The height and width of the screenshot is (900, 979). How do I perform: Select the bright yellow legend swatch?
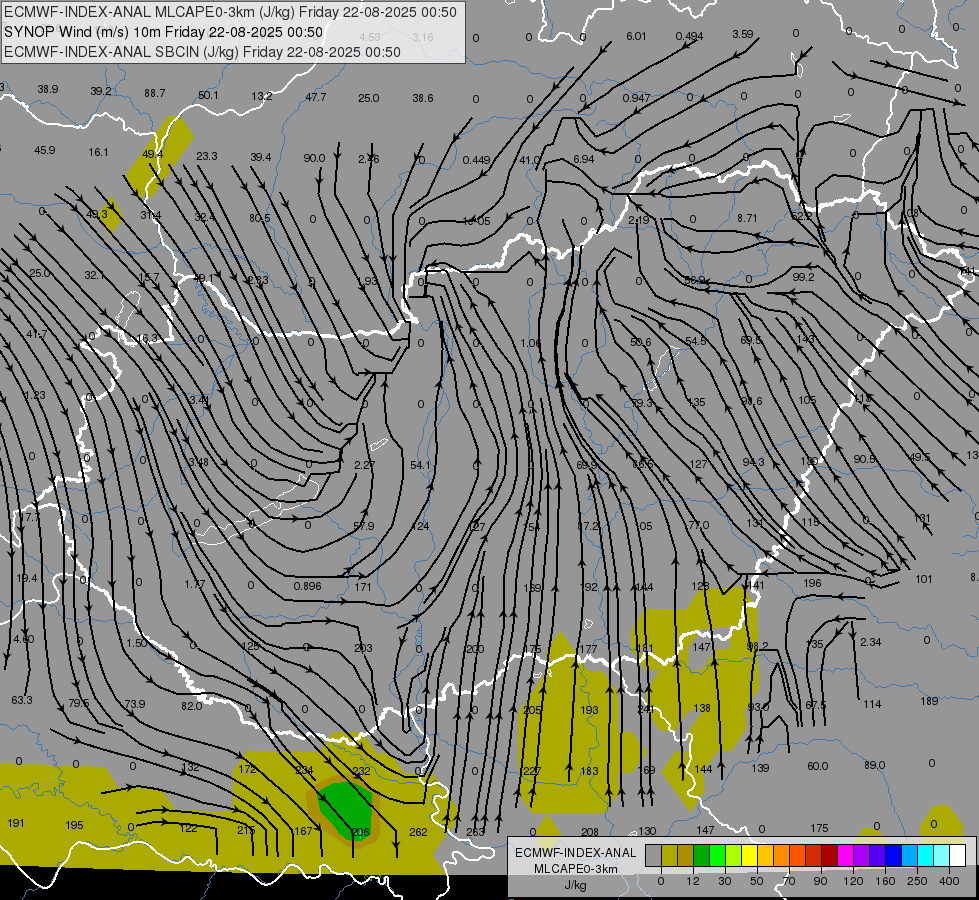(x=750, y=856)
